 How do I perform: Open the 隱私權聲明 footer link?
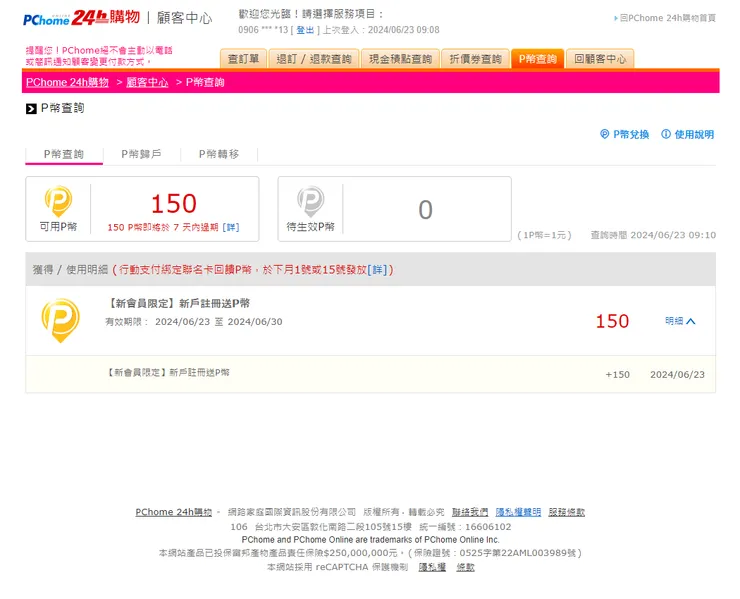[x=518, y=512]
